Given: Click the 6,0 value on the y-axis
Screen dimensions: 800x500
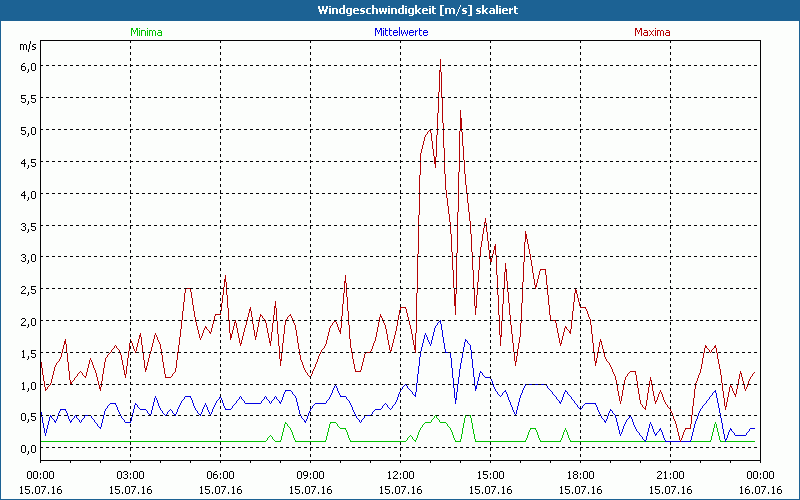Looking at the screenshot, I should [x=28, y=66].
